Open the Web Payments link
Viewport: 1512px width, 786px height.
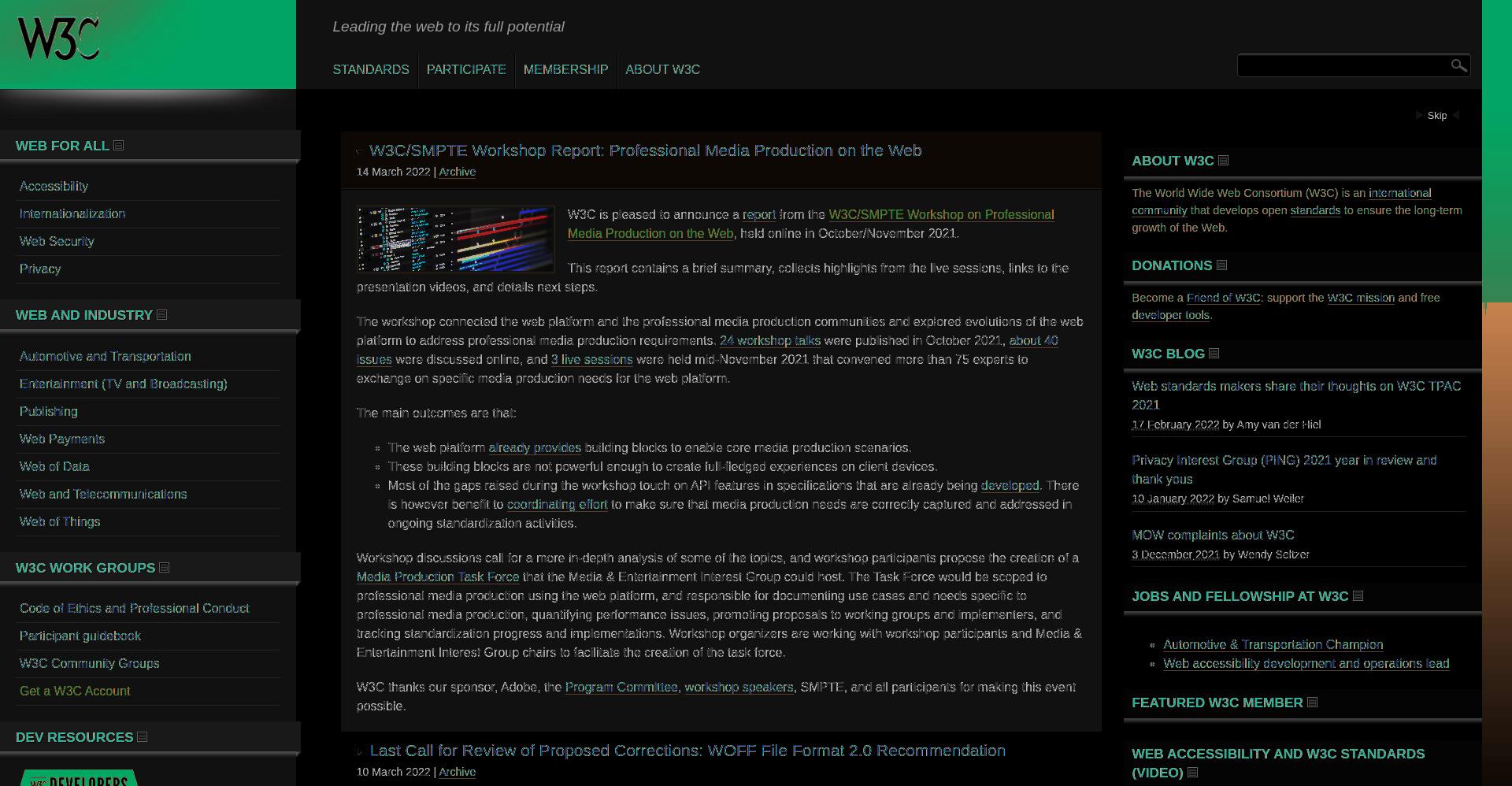tap(62, 439)
